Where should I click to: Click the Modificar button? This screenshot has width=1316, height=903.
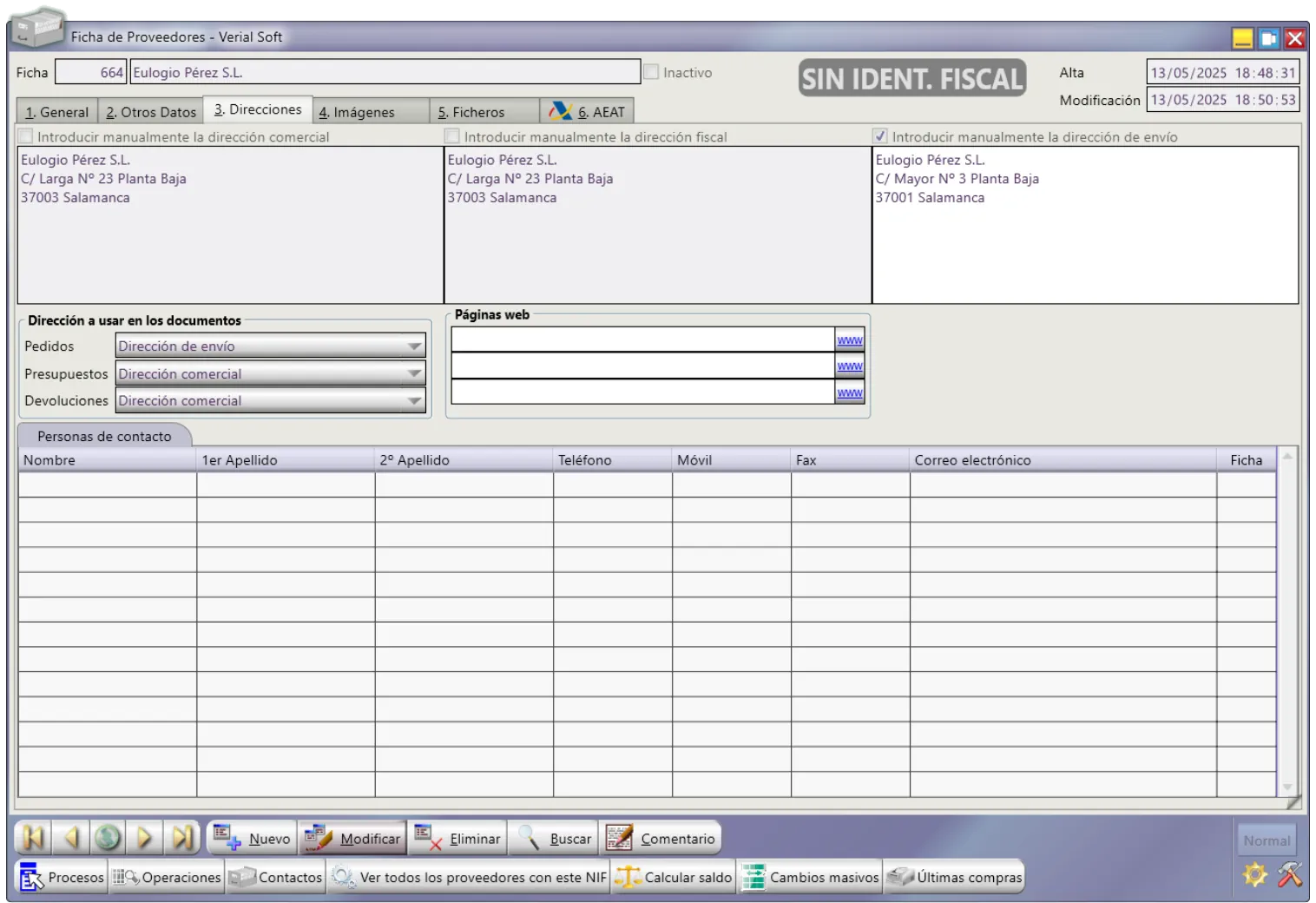pyautogui.click(x=353, y=839)
